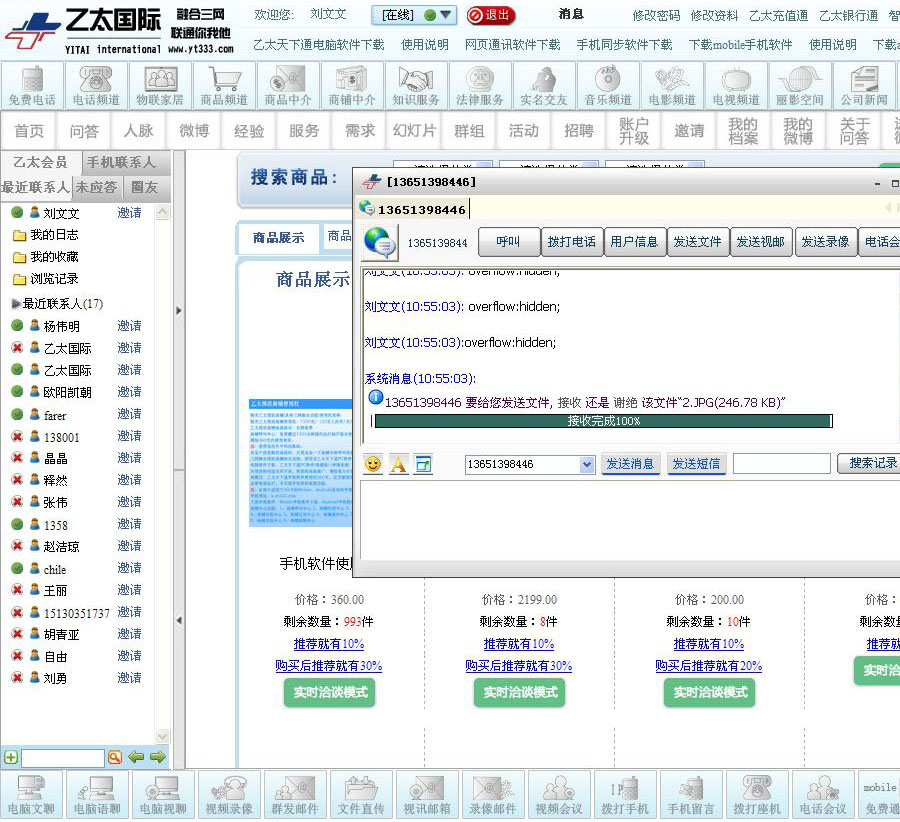Open the 免费电话 free call icon

click(32, 86)
